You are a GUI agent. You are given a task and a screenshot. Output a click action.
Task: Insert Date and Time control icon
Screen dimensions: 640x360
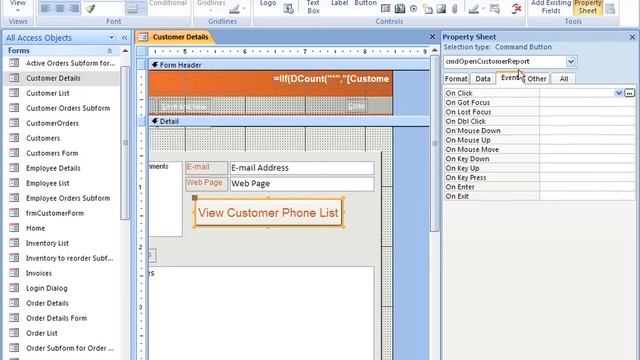(x=288, y=9)
